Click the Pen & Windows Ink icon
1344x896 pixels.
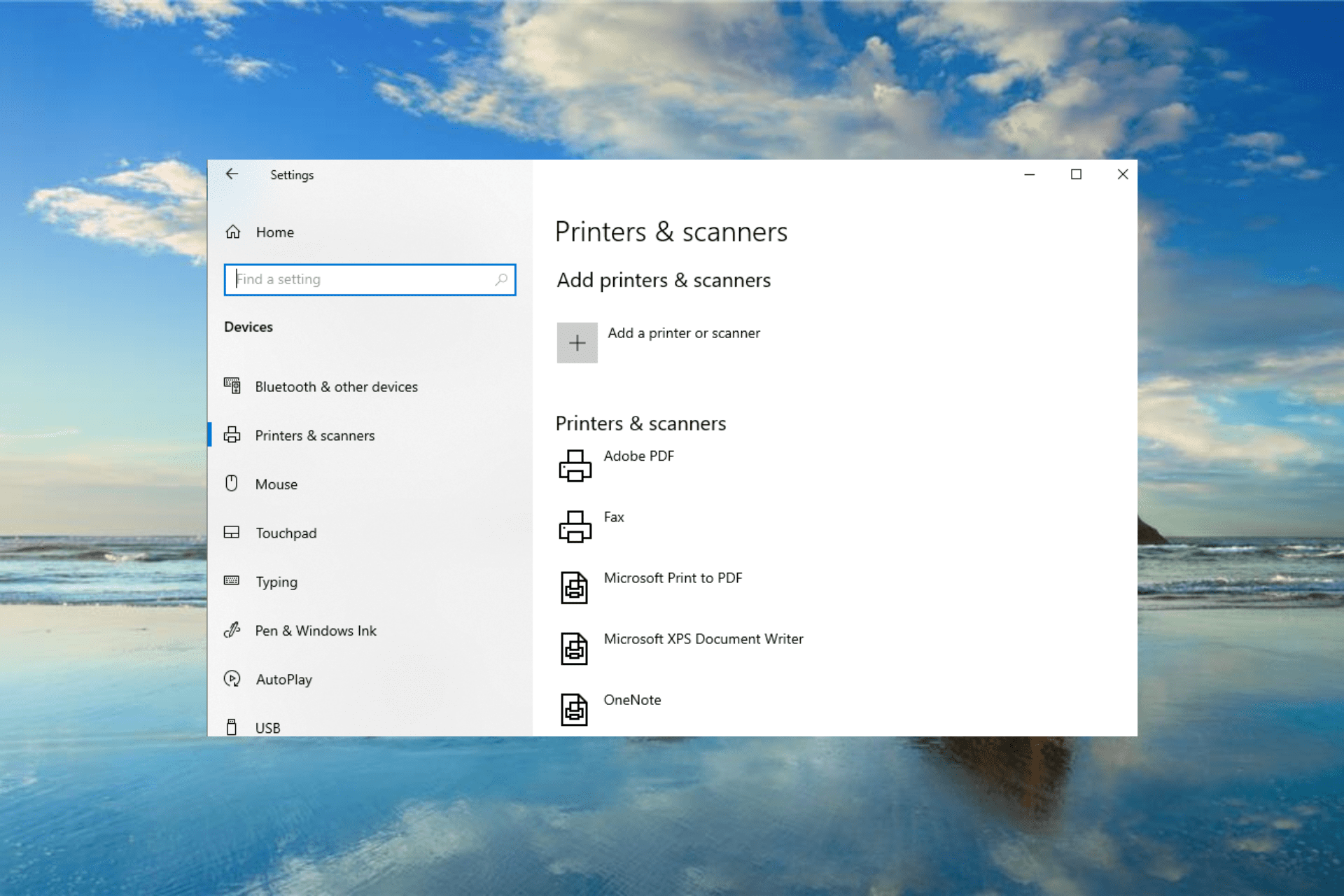click(232, 630)
